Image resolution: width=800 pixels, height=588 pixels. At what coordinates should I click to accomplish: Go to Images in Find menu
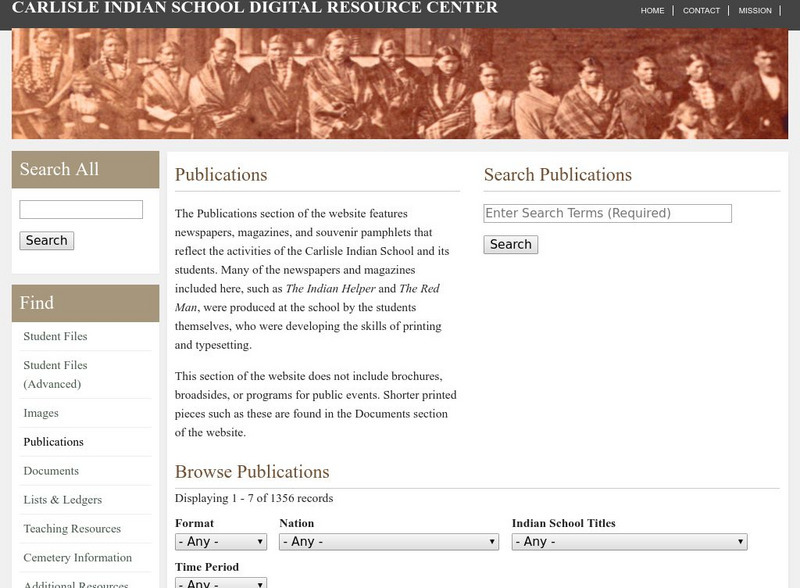tap(41, 412)
